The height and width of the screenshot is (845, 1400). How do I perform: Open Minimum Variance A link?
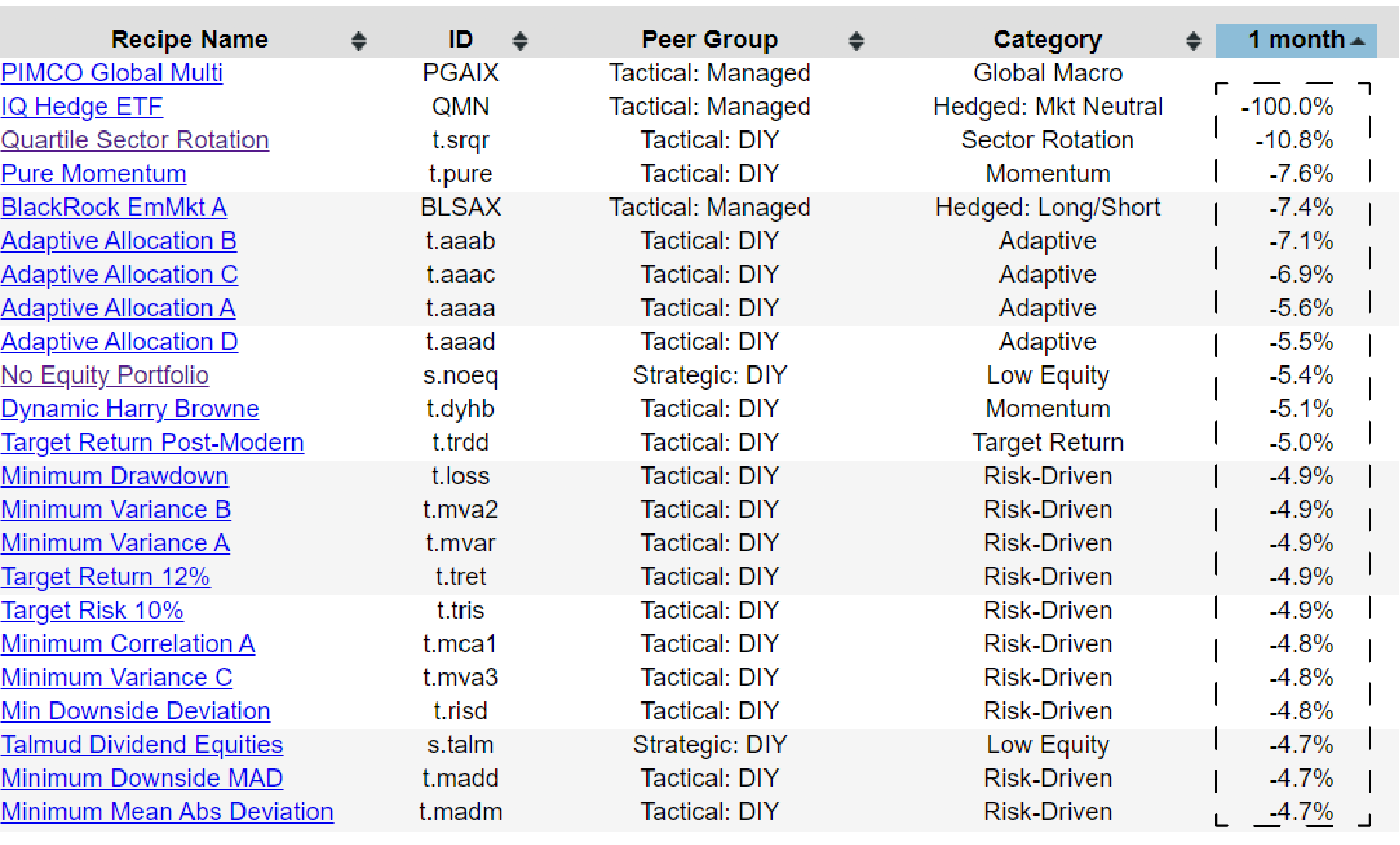116,543
